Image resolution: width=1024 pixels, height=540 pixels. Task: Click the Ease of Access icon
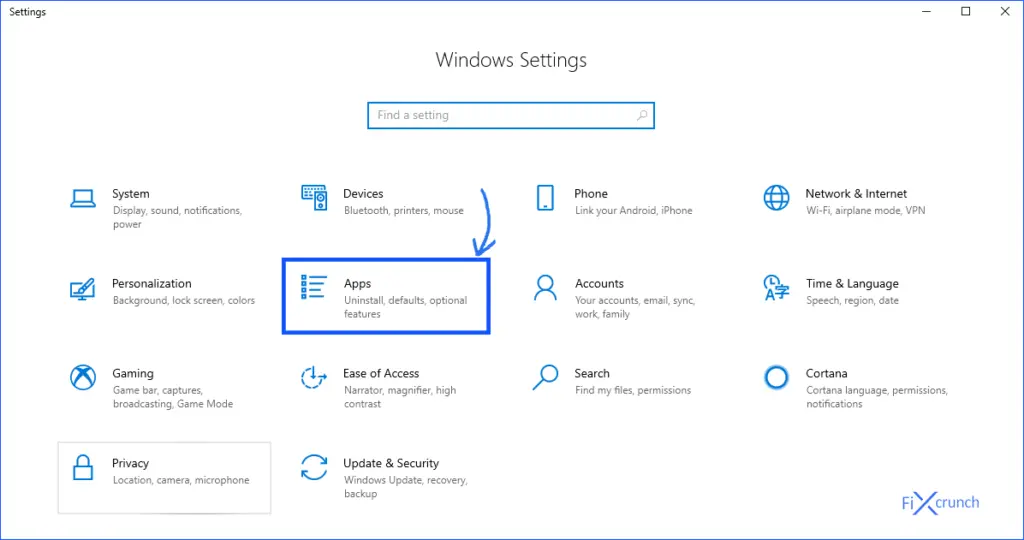[314, 377]
